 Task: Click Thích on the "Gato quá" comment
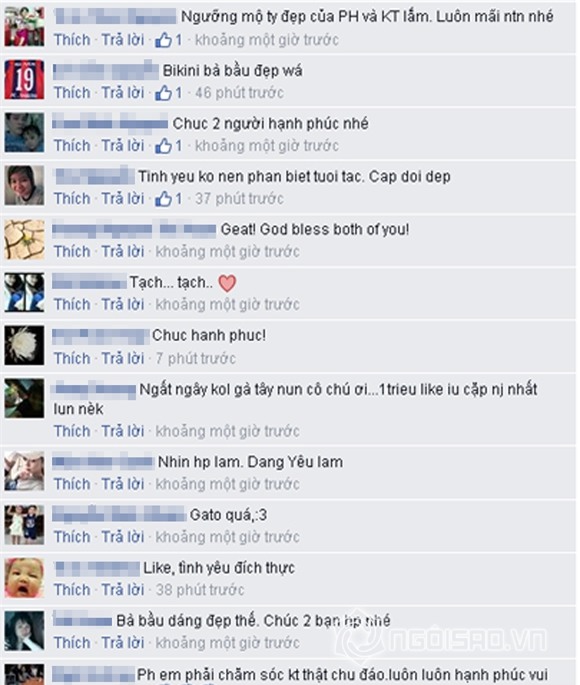(72, 537)
